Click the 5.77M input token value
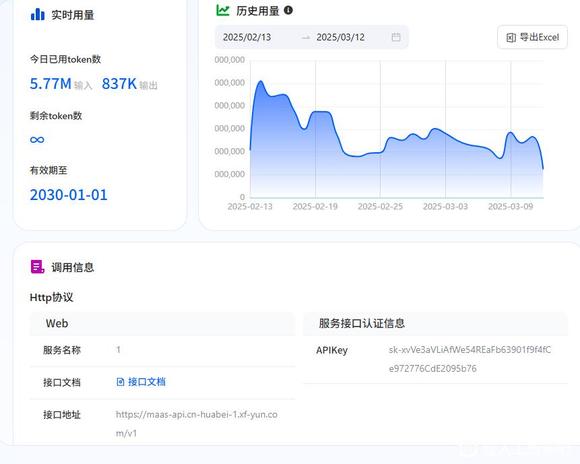Viewport: 580px width, 464px height. click(x=51, y=84)
